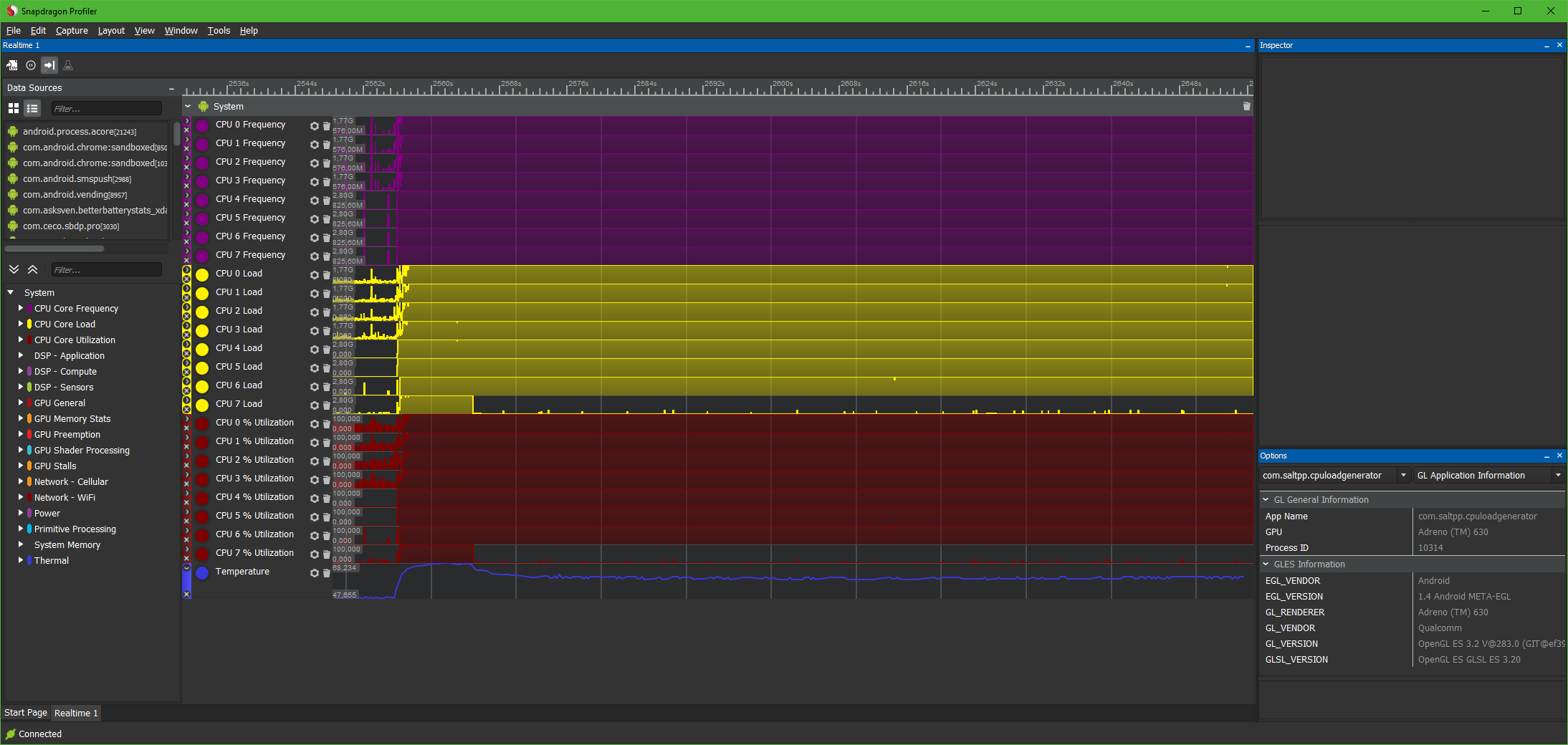Export capture data to CSV
This screenshot has width=1568, height=745.
12,65
